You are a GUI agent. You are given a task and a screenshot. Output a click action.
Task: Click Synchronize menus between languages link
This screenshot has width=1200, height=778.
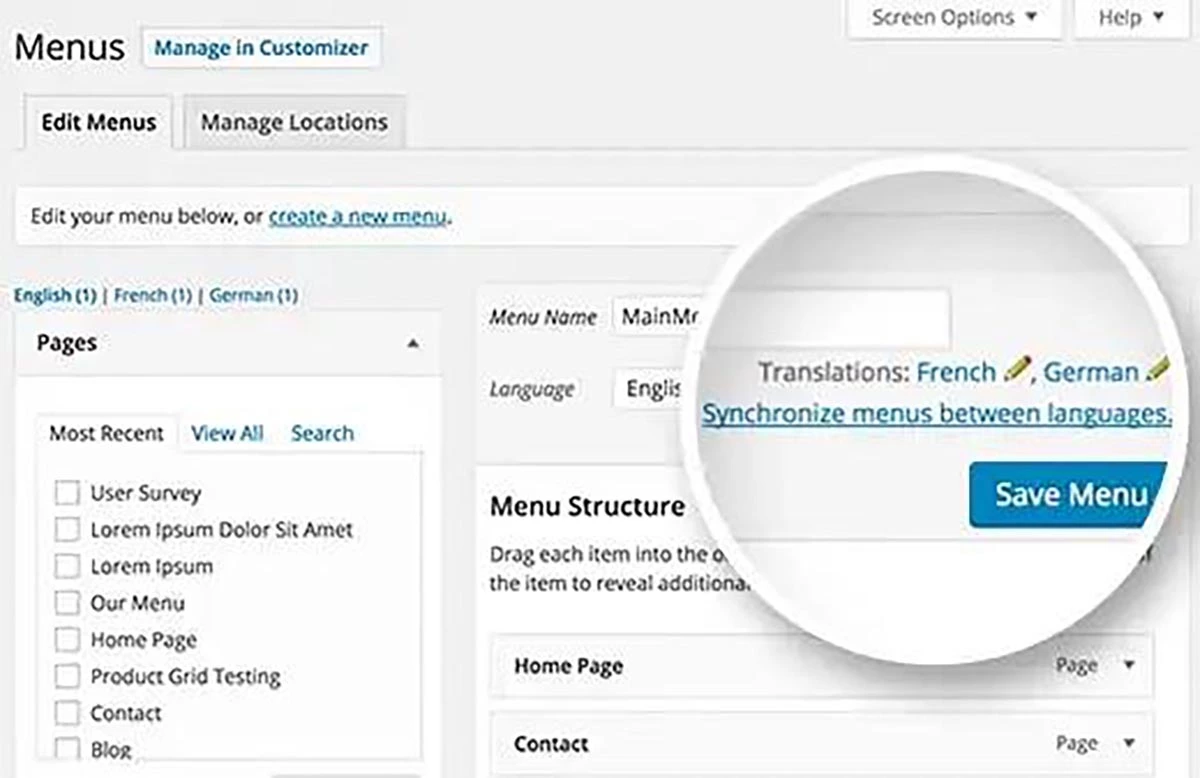click(x=936, y=413)
